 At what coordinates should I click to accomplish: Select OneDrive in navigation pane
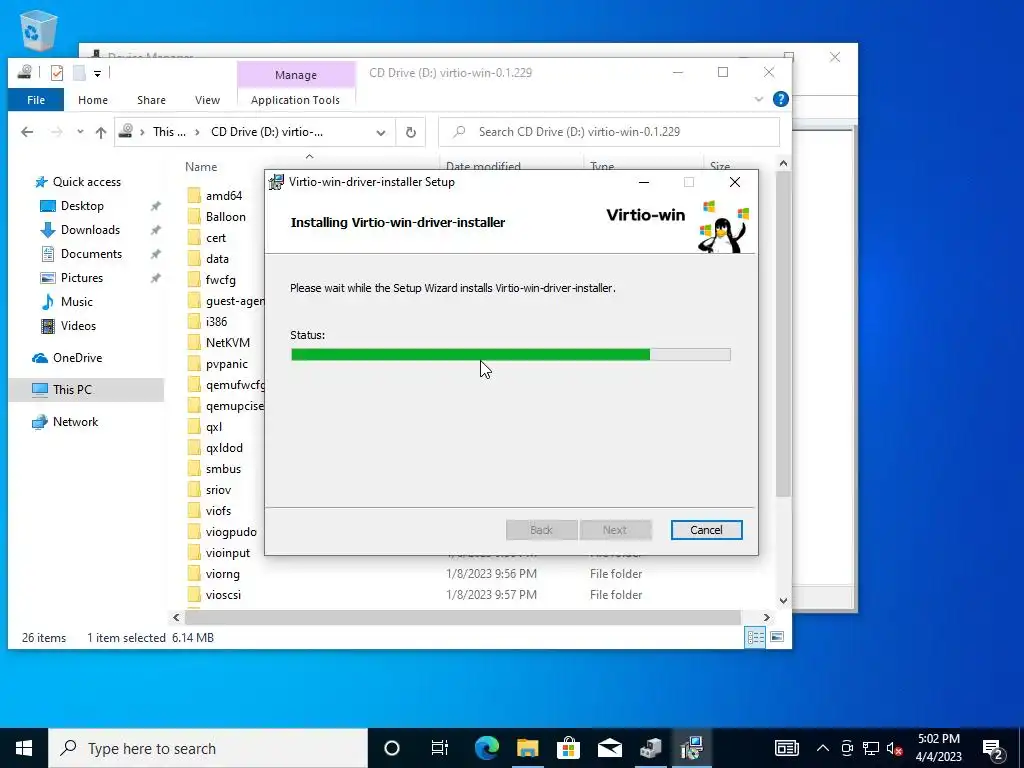[77, 358]
